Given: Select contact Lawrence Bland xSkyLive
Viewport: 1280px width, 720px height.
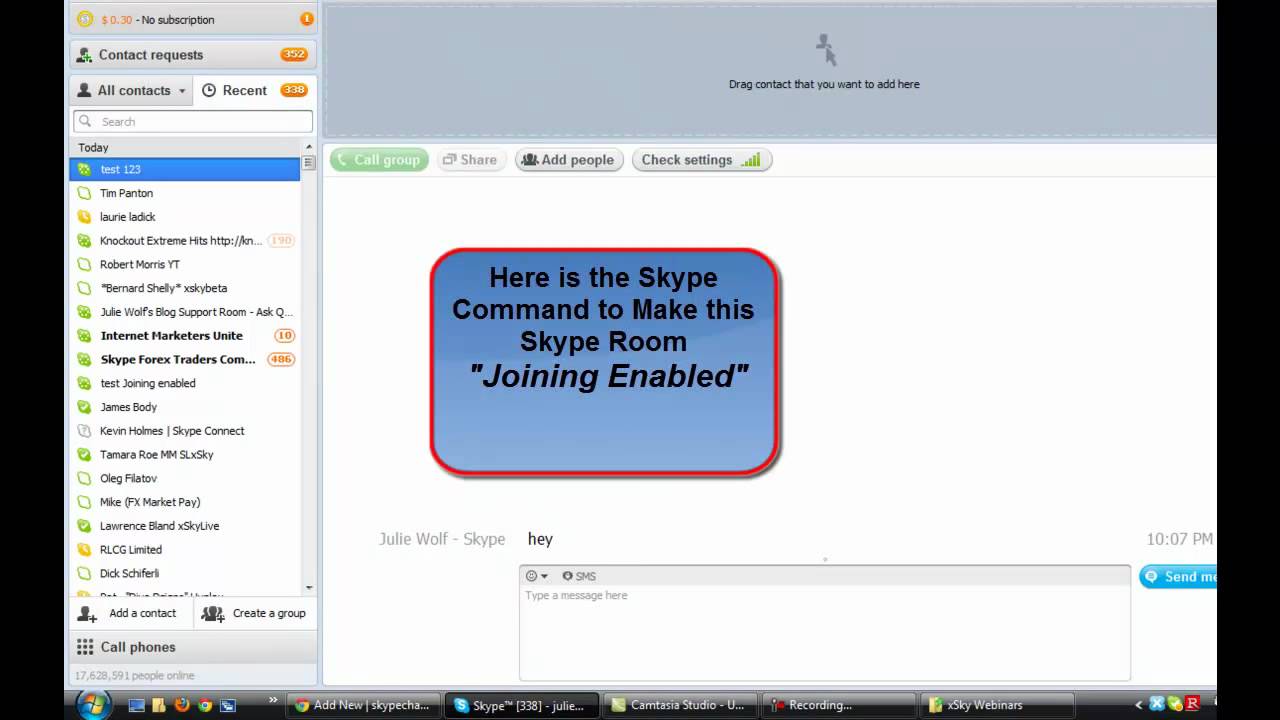Looking at the screenshot, I should tap(185, 526).
